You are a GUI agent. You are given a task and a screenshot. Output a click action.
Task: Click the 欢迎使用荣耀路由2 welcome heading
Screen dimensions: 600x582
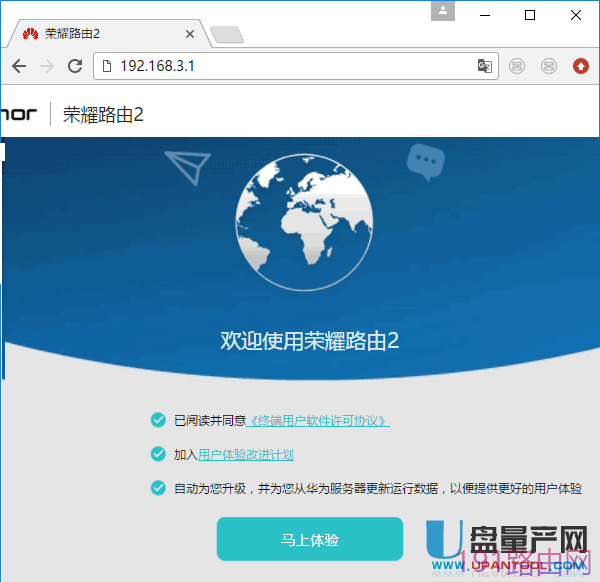tap(310, 341)
